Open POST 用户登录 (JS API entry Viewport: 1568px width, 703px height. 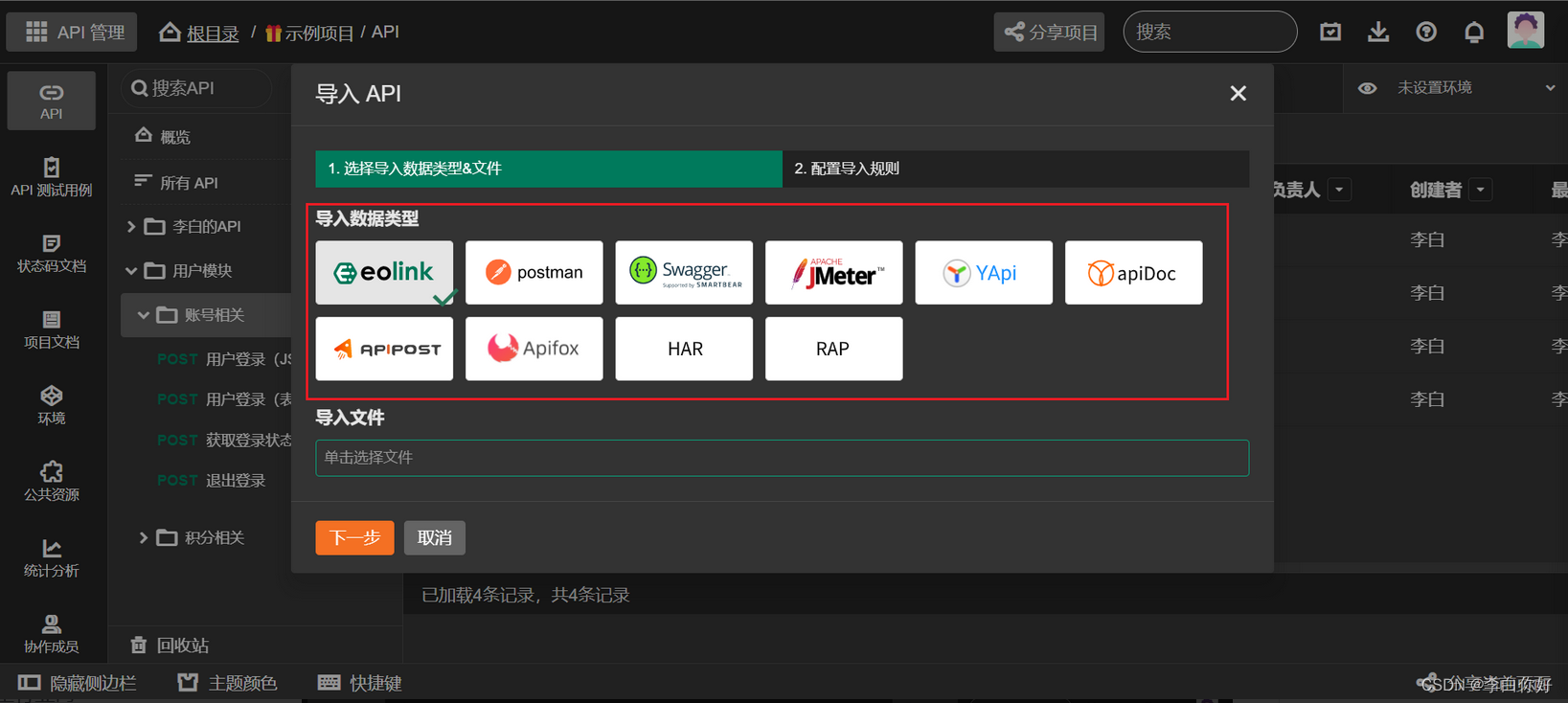(x=224, y=359)
